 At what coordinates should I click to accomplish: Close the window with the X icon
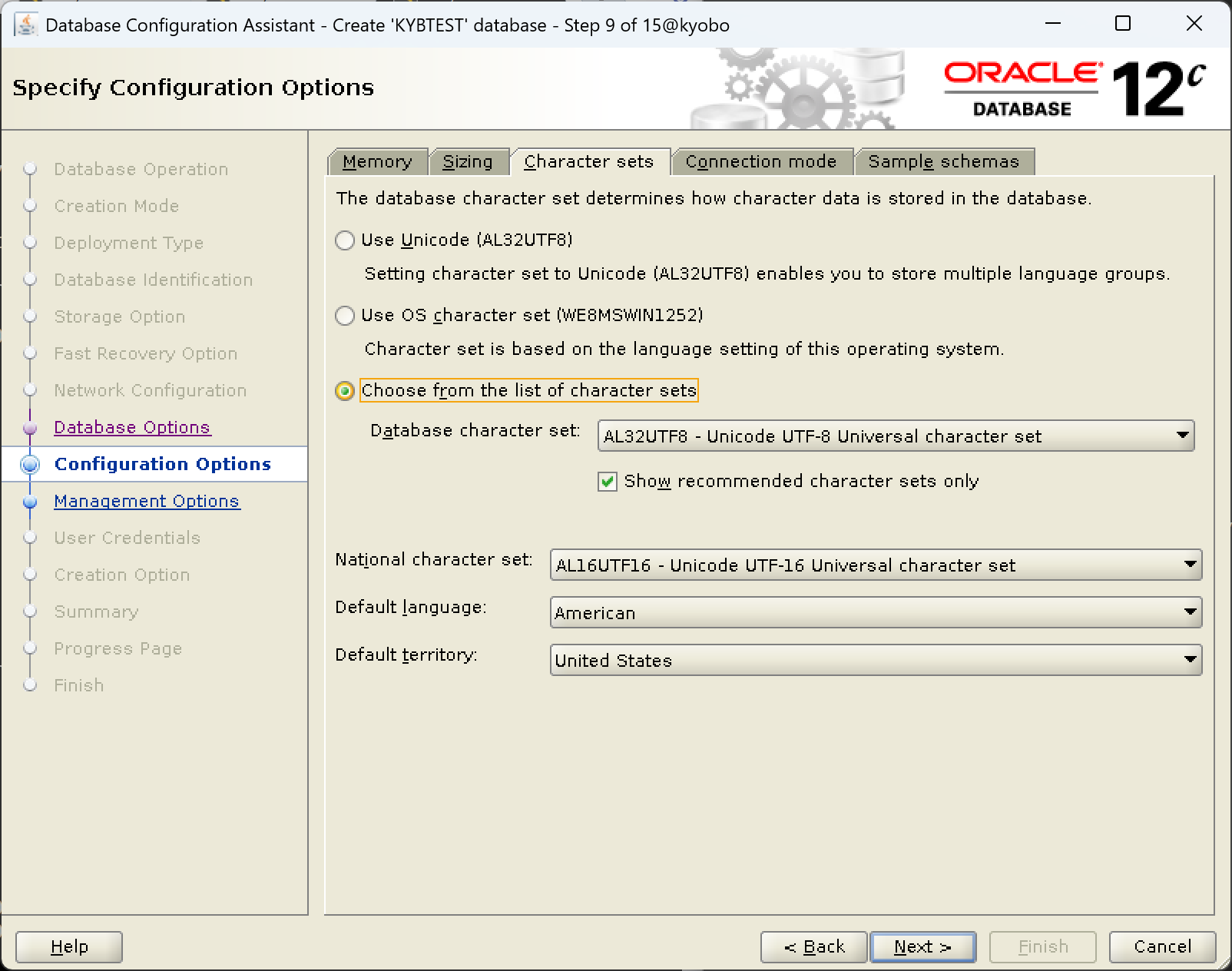[x=1194, y=24]
